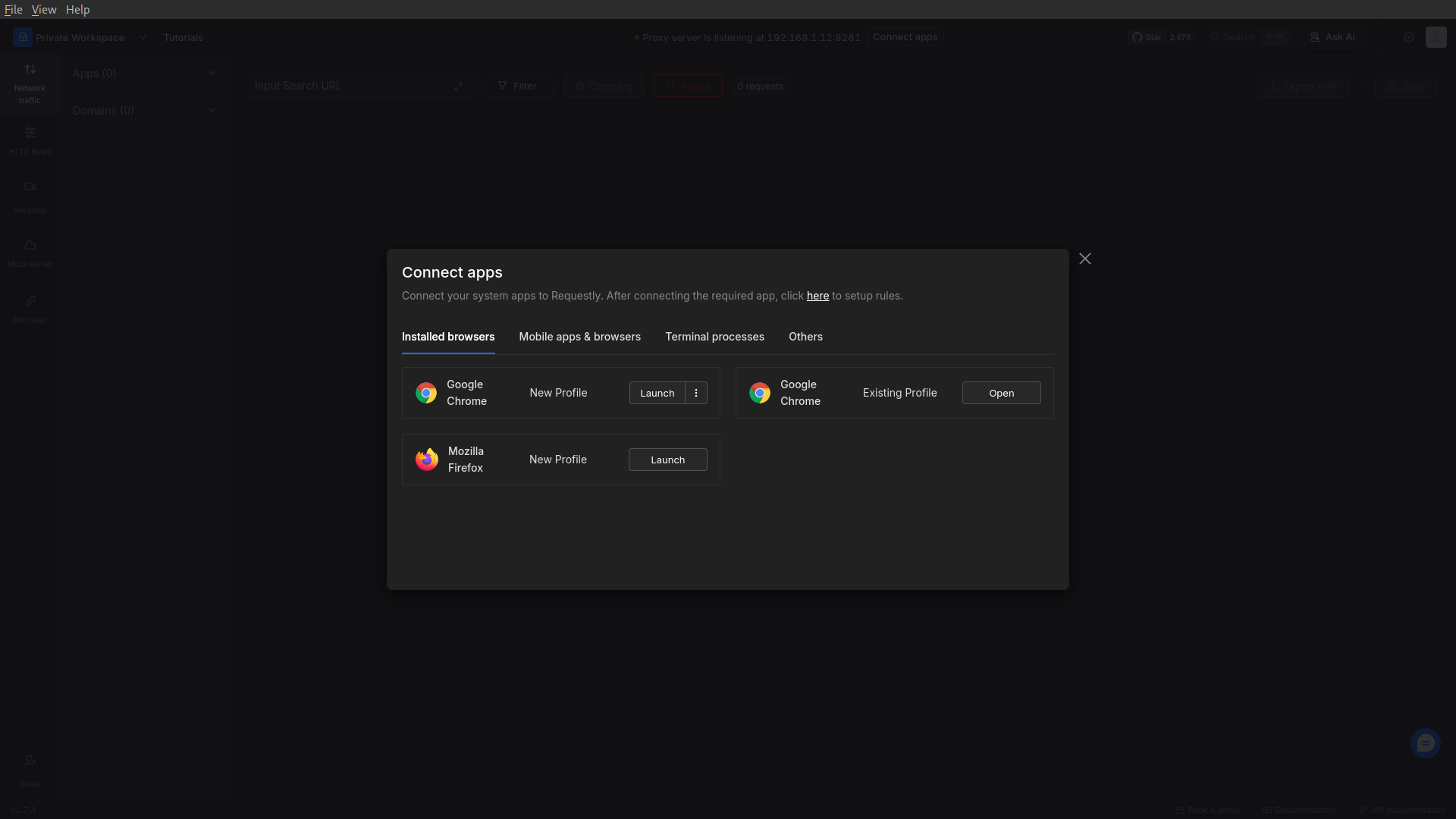
Task: Switch to Terminal processes tab
Action: point(714,337)
